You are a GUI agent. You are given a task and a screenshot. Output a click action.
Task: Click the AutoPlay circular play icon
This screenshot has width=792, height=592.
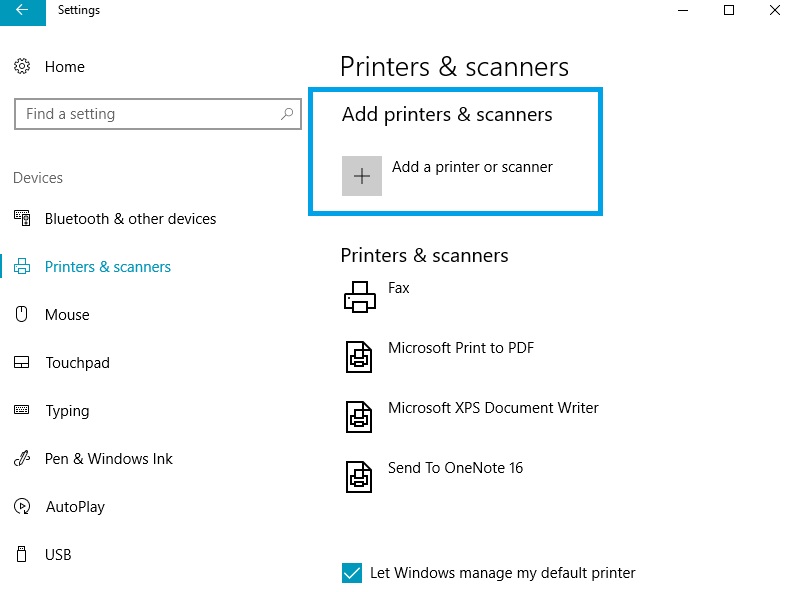pyautogui.click(x=22, y=506)
